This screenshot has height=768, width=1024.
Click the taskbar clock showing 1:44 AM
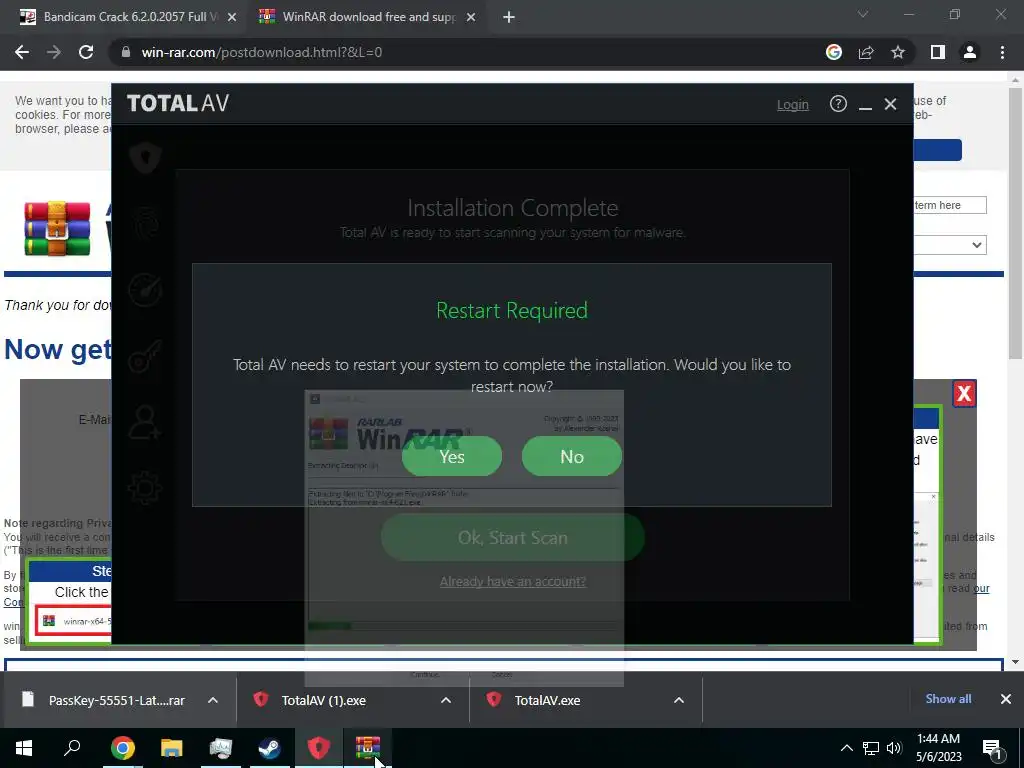[x=938, y=748]
